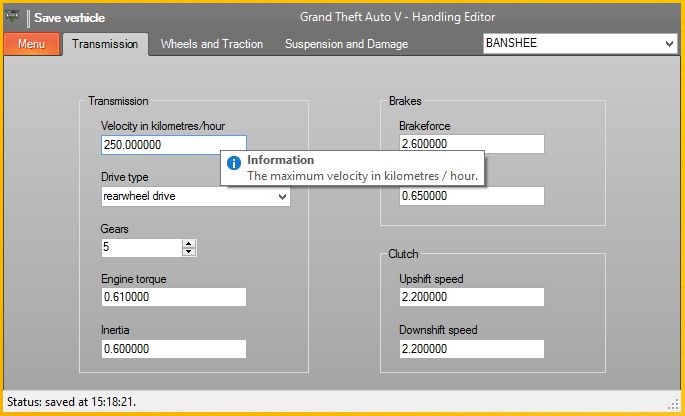Click the velocity field showing 250.000000
Screen dimensions: 685x416
coord(174,145)
